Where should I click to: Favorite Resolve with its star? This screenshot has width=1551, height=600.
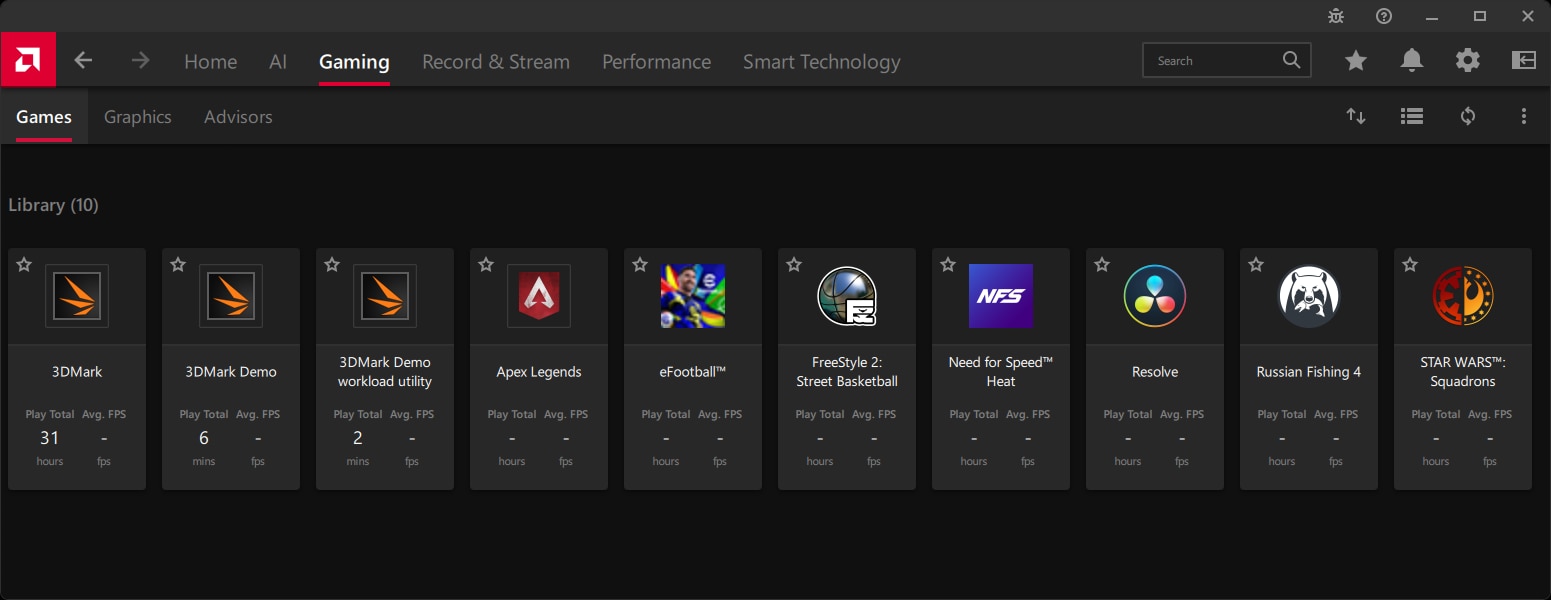click(1102, 265)
